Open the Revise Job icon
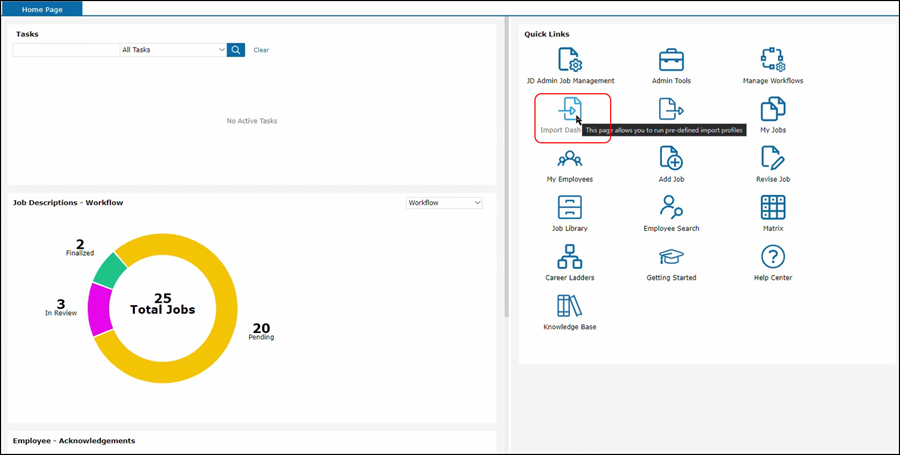 772,158
